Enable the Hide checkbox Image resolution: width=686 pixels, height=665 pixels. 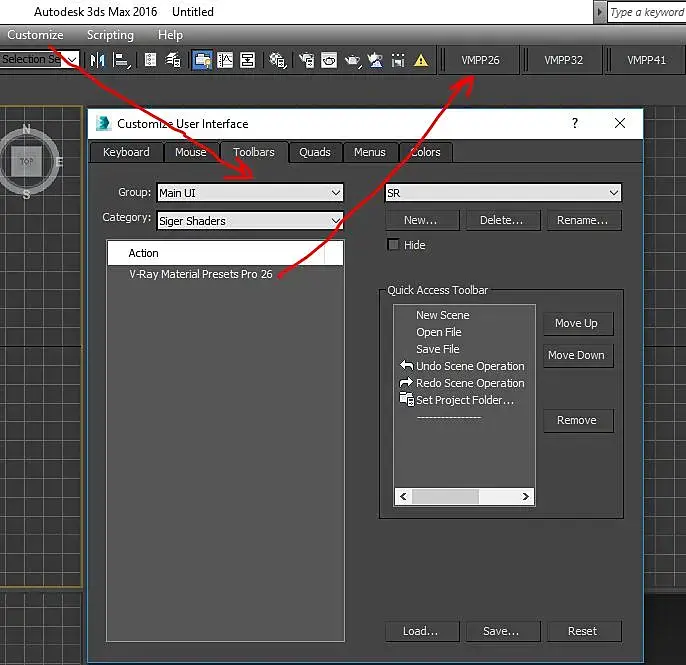[393, 244]
